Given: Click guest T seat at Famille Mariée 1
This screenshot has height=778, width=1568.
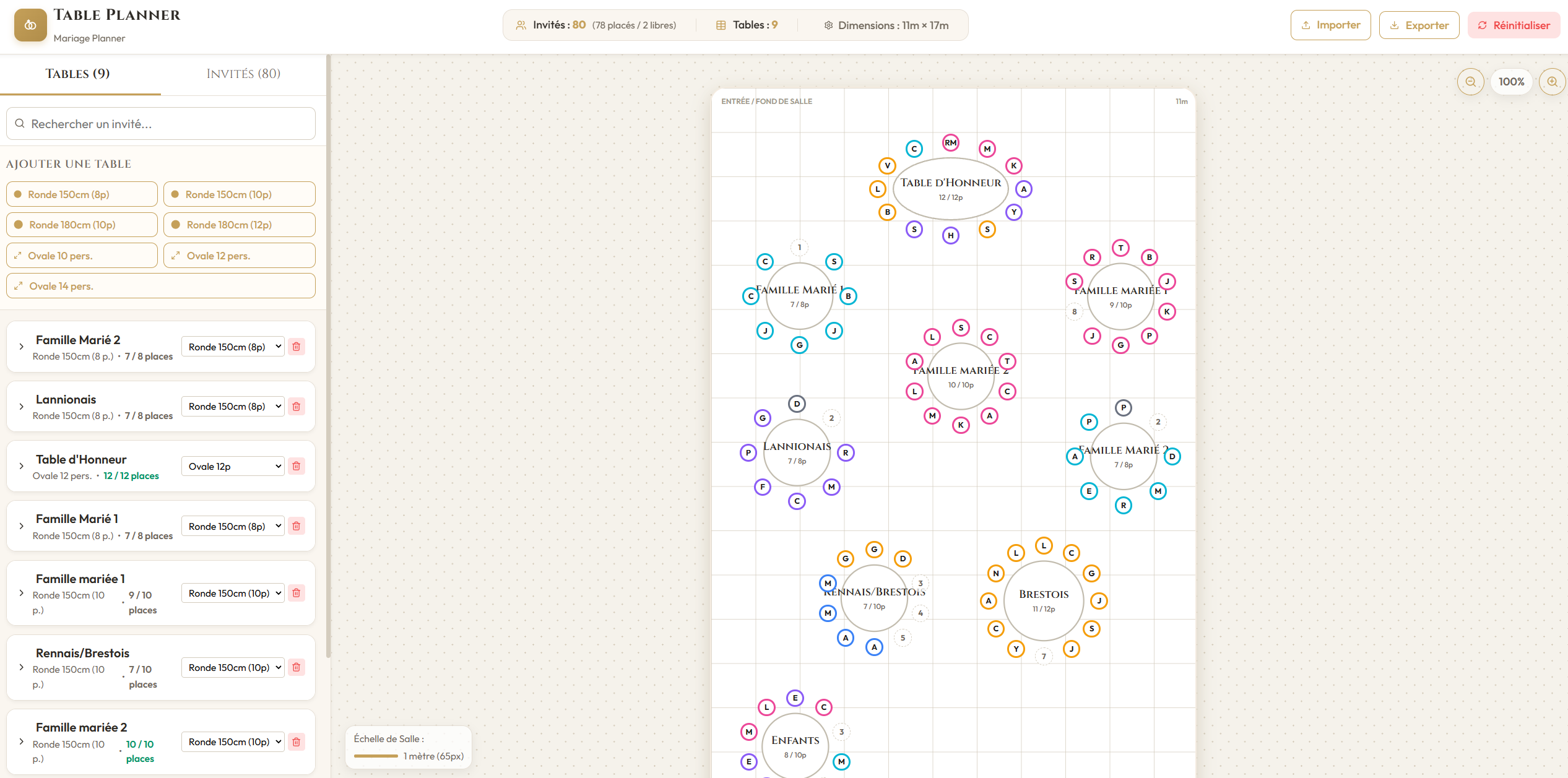Looking at the screenshot, I should point(1120,248).
